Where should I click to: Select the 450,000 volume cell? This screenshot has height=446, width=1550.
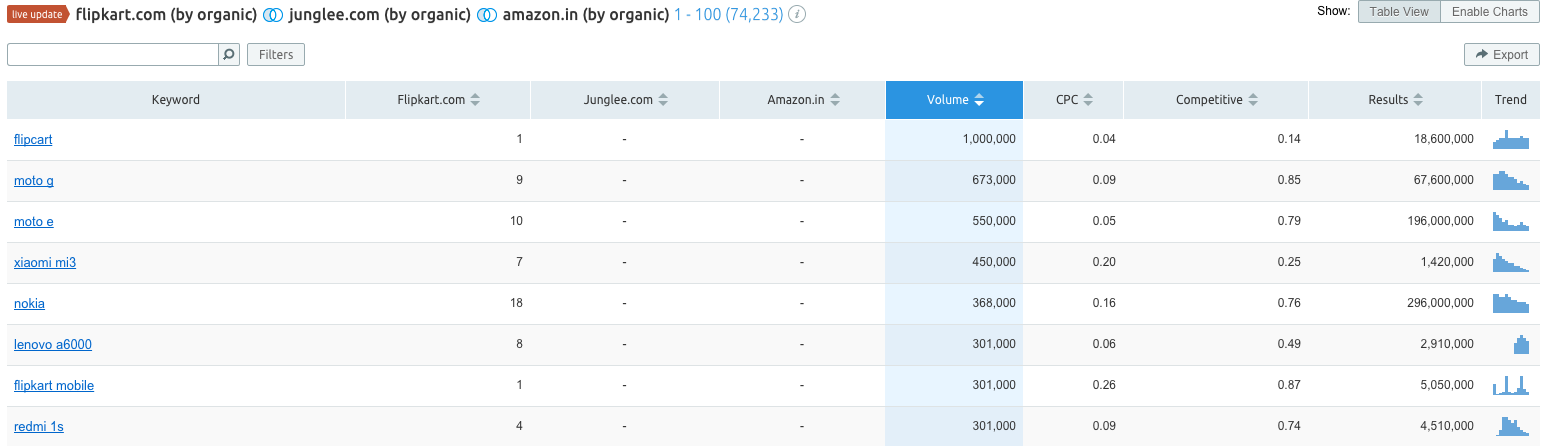point(954,262)
